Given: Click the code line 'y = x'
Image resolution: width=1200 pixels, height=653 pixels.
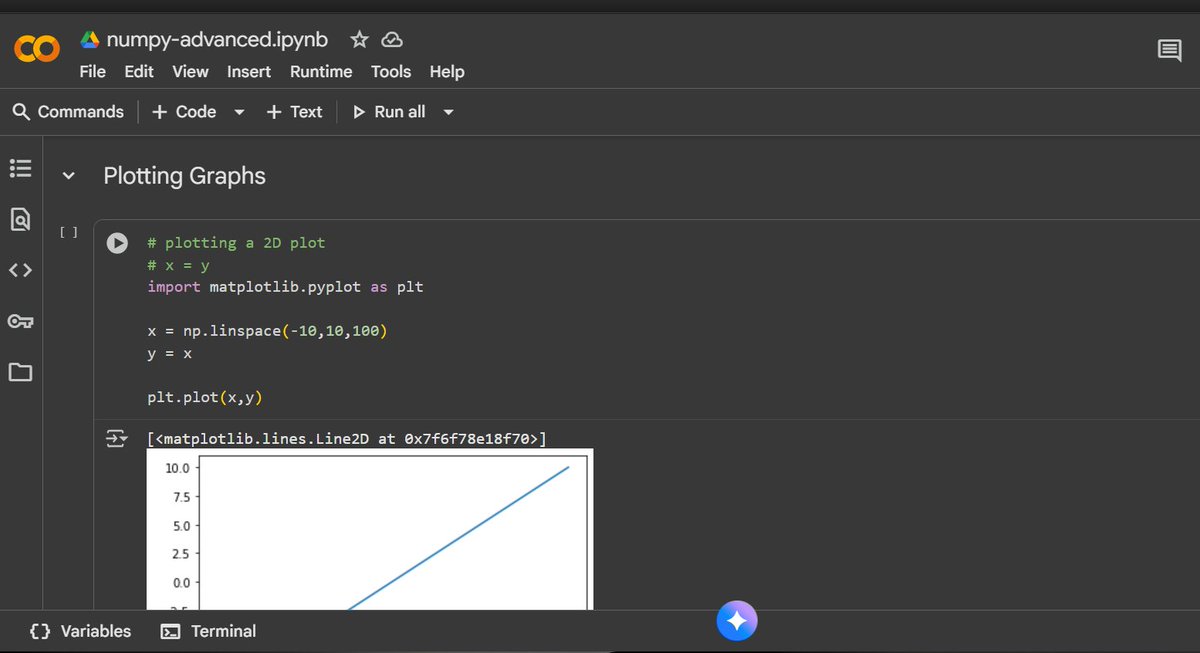Looking at the screenshot, I should click(x=169, y=353).
